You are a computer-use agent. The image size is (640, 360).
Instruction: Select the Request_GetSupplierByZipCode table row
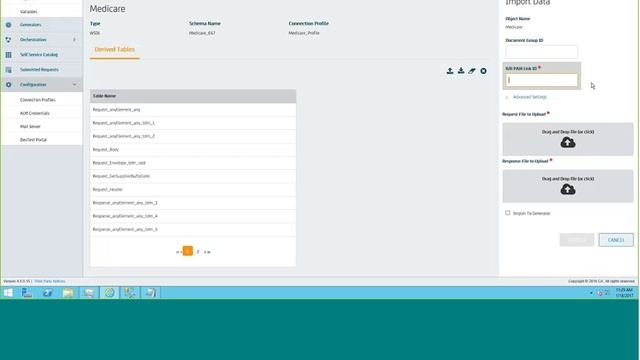(193, 176)
